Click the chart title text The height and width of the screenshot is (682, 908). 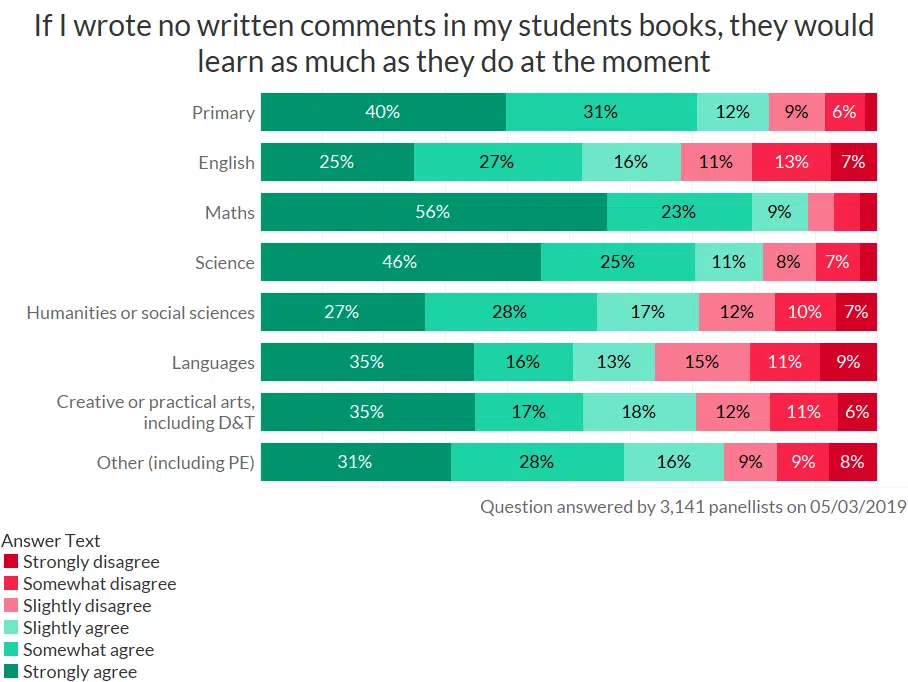coord(454,43)
